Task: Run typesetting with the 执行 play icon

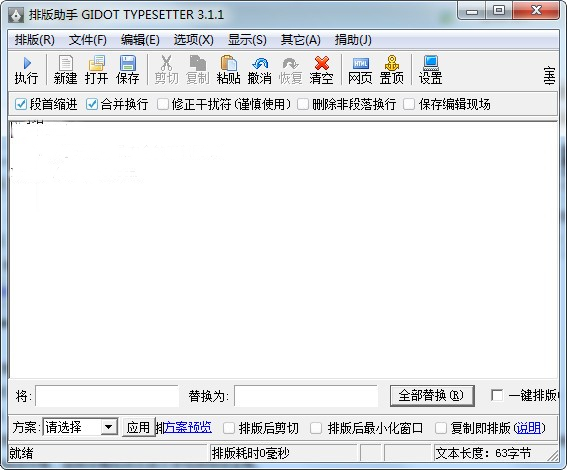Action: coord(26,70)
